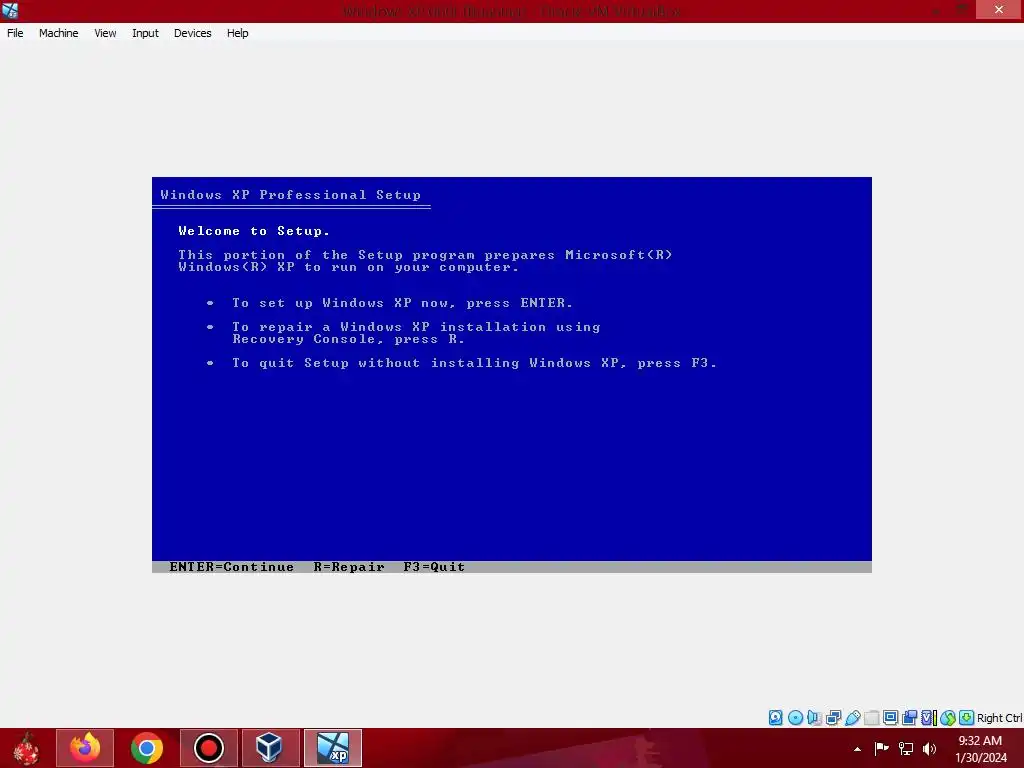
Task: Click the shared folders status icon
Action: pyautogui.click(x=871, y=718)
